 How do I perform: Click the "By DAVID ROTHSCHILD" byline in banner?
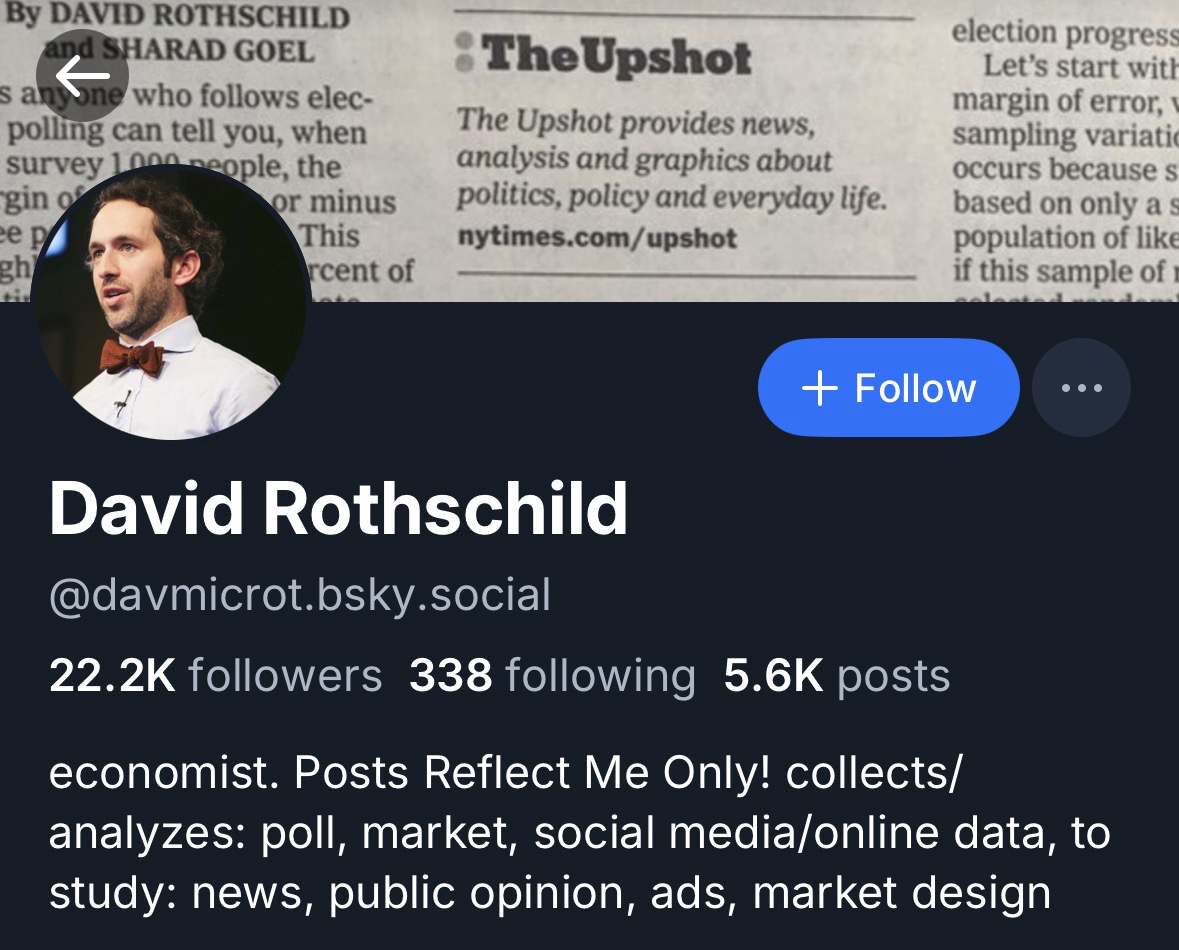[x=178, y=16]
